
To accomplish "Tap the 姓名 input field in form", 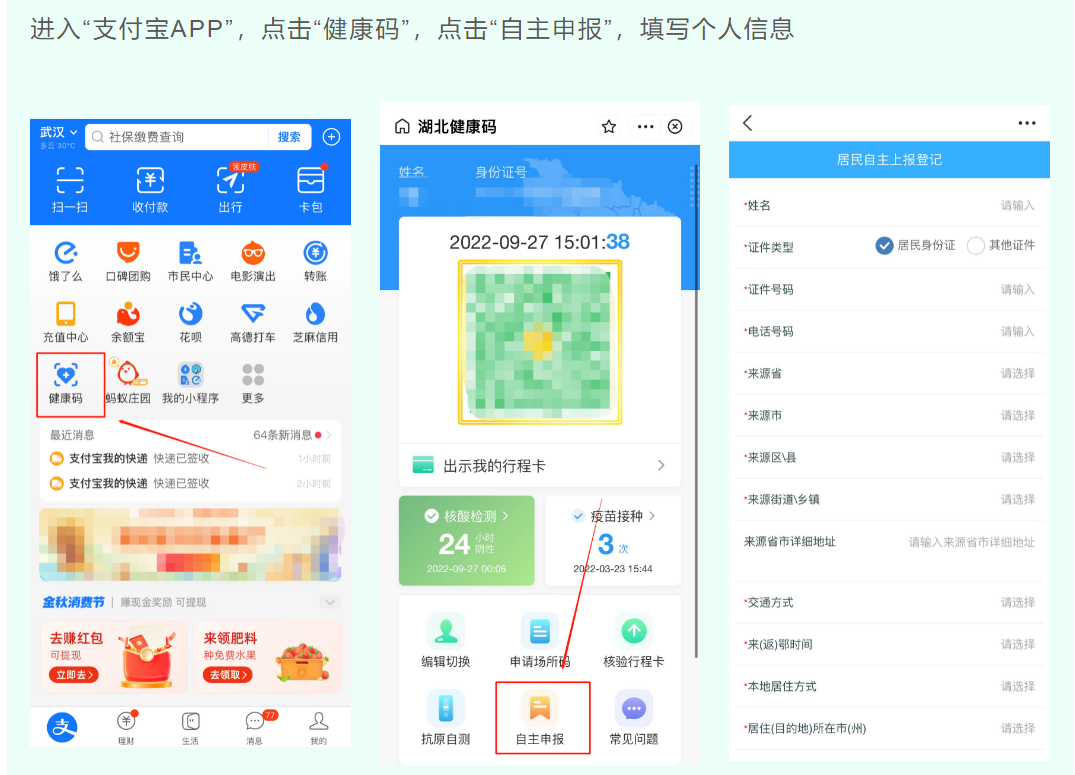I will click(x=889, y=206).
